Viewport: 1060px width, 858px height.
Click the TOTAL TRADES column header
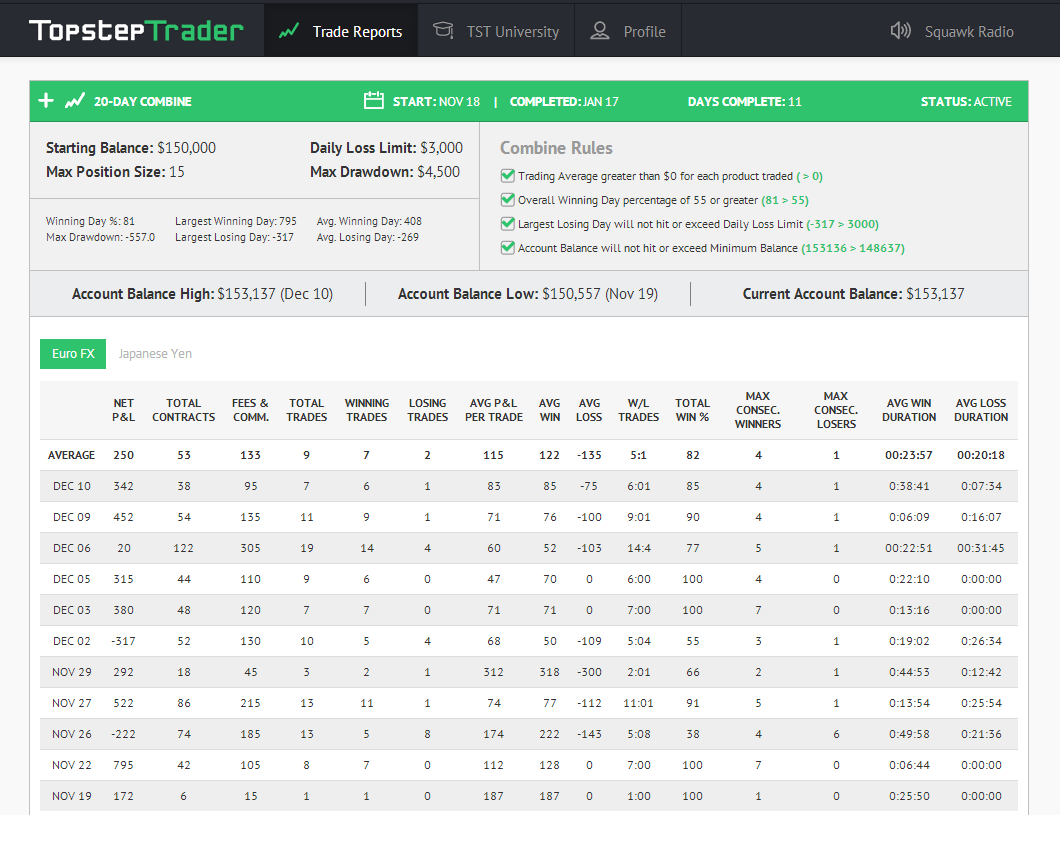306,410
